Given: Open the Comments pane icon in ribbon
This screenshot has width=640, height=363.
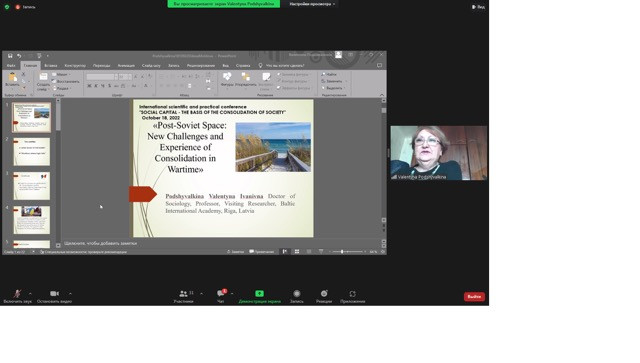Looking at the screenshot, I should coord(379,65).
